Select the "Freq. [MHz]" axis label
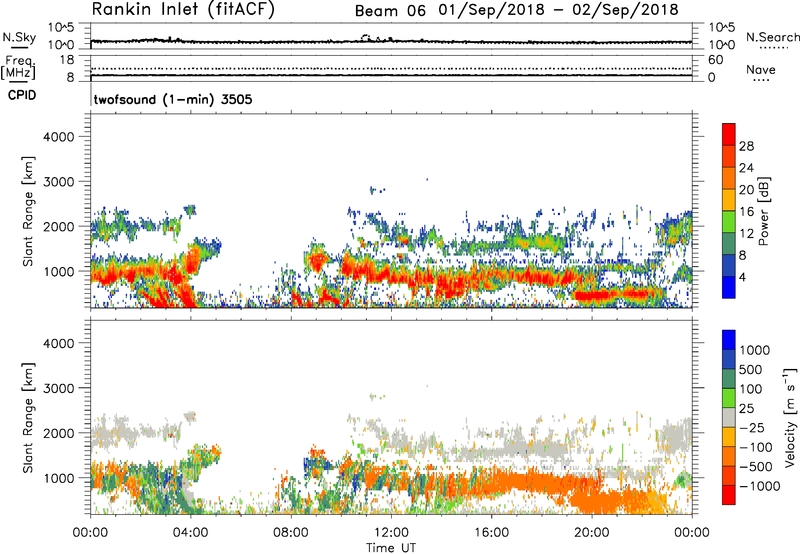This screenshot has height=554, width=800. pos(18,68)
